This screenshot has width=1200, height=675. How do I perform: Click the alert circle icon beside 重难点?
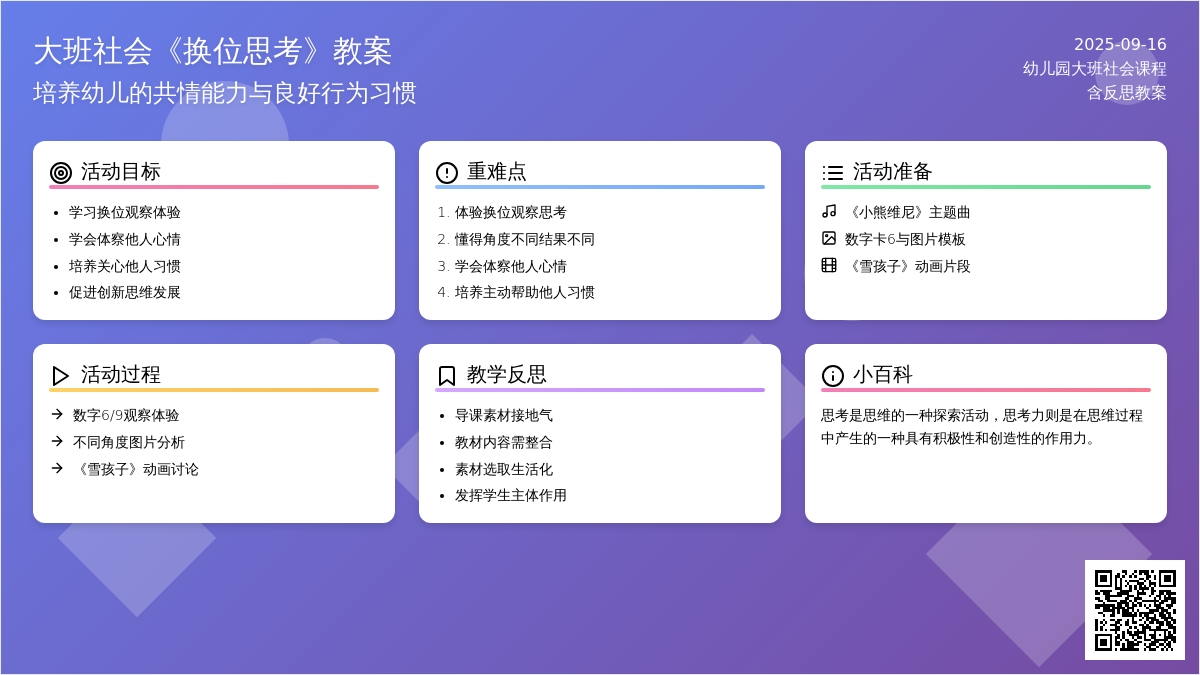447,173
